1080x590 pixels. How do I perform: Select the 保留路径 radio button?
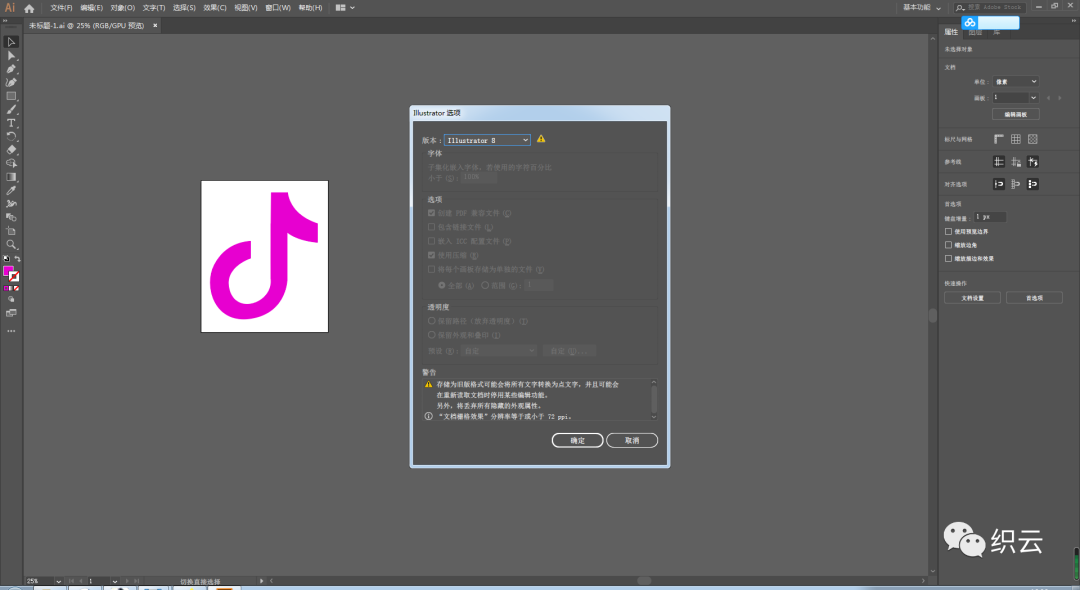(432, 321)
